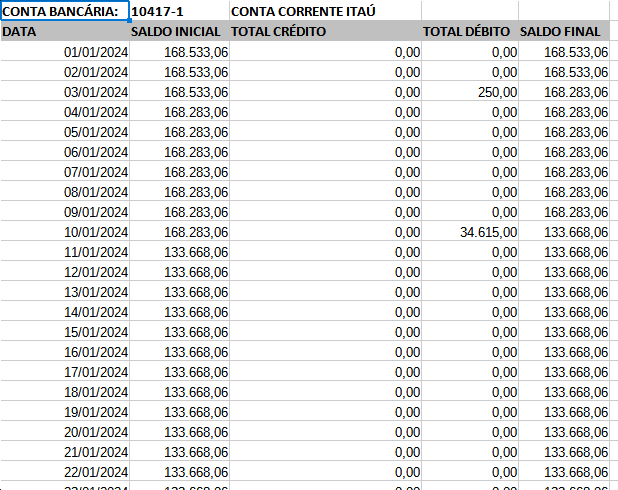Click total débito in 15/01/2024 row
618x490 pixels.
(x=470, y=332)
